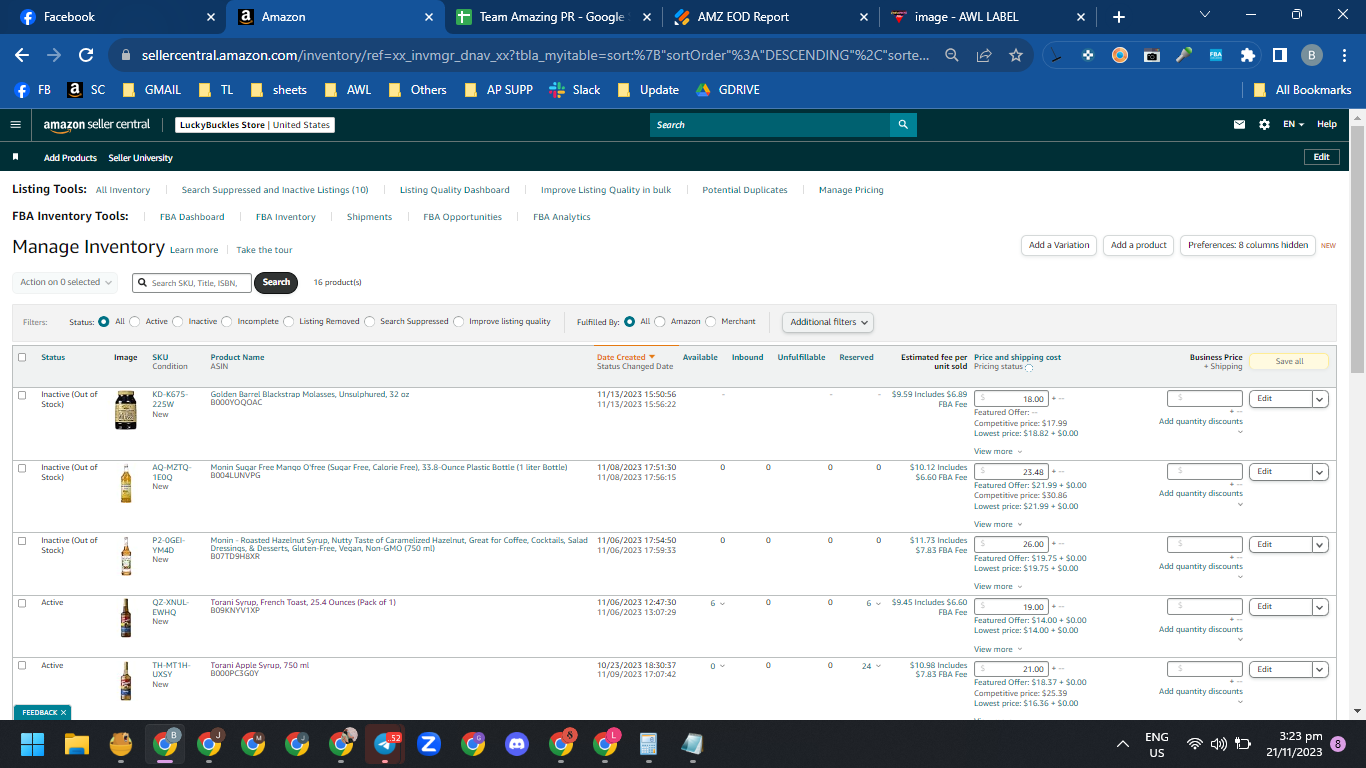Tick the checkbox for Golden Barrel Blackstrap Molasses
Image resolution: width=1366 pixels, height=768 pixels.
click(22, 395)
